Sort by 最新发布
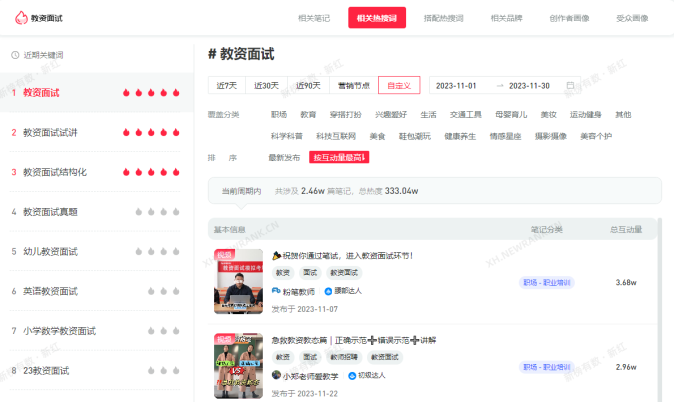 tap(284, 157)
